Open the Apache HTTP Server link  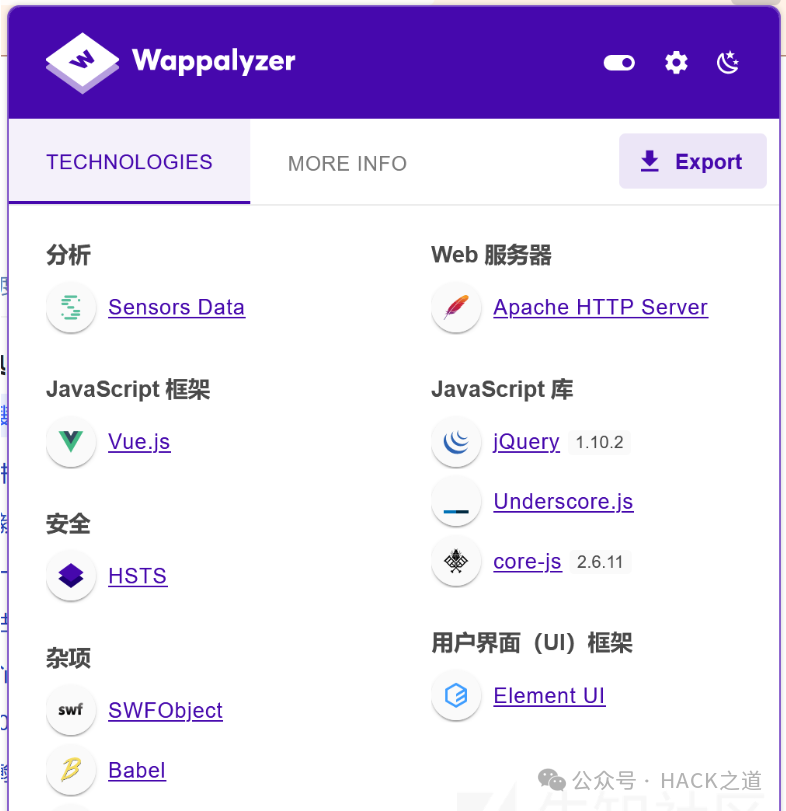coord(600,307)
